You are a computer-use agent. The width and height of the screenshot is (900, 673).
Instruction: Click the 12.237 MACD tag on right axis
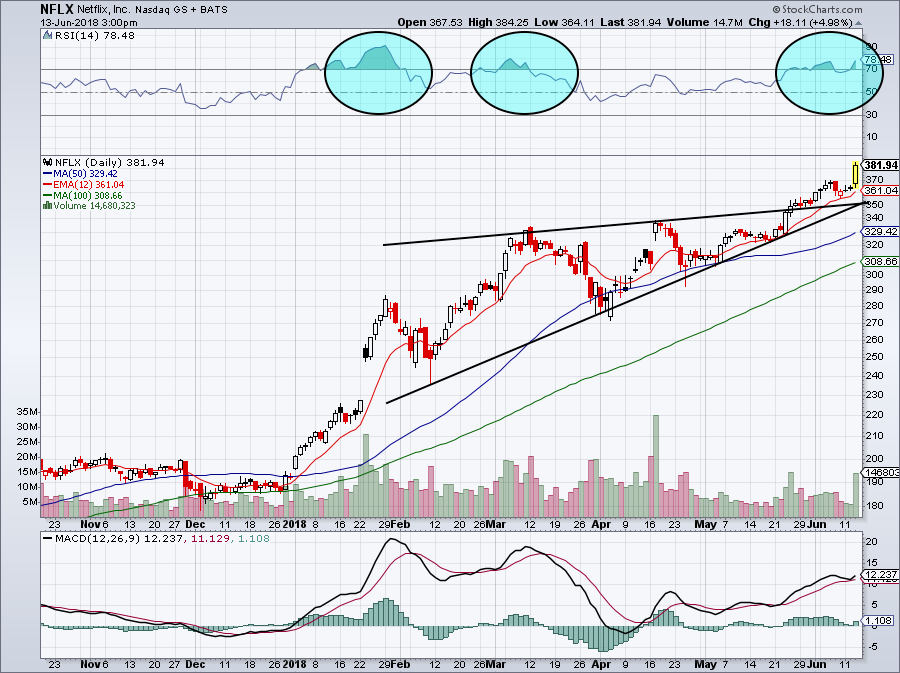[880, 575]
